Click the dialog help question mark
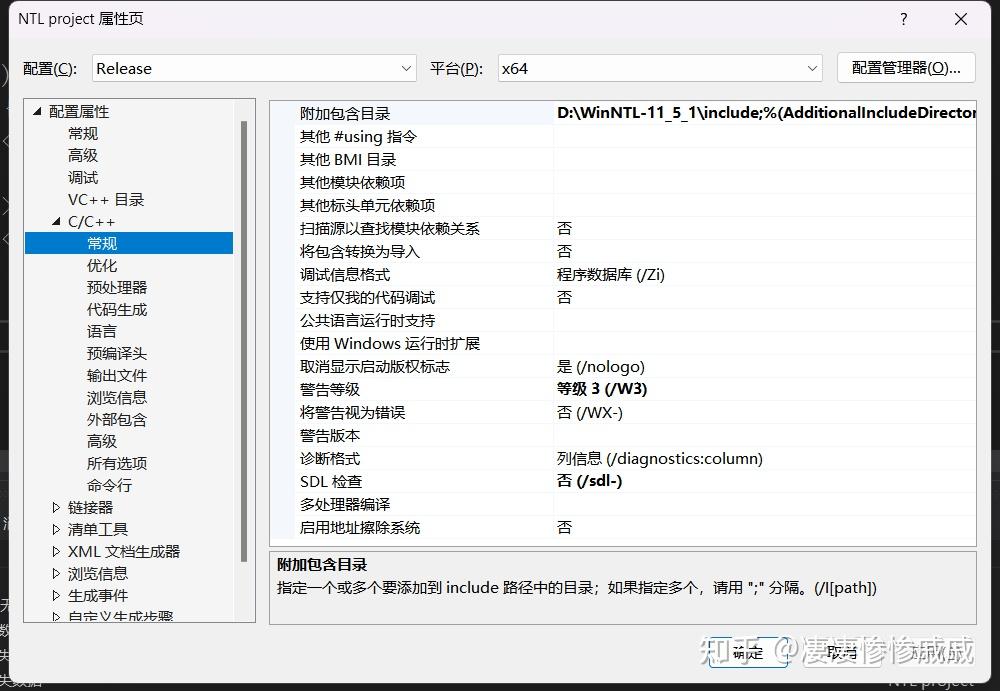1000x691 pixels. 903,18
